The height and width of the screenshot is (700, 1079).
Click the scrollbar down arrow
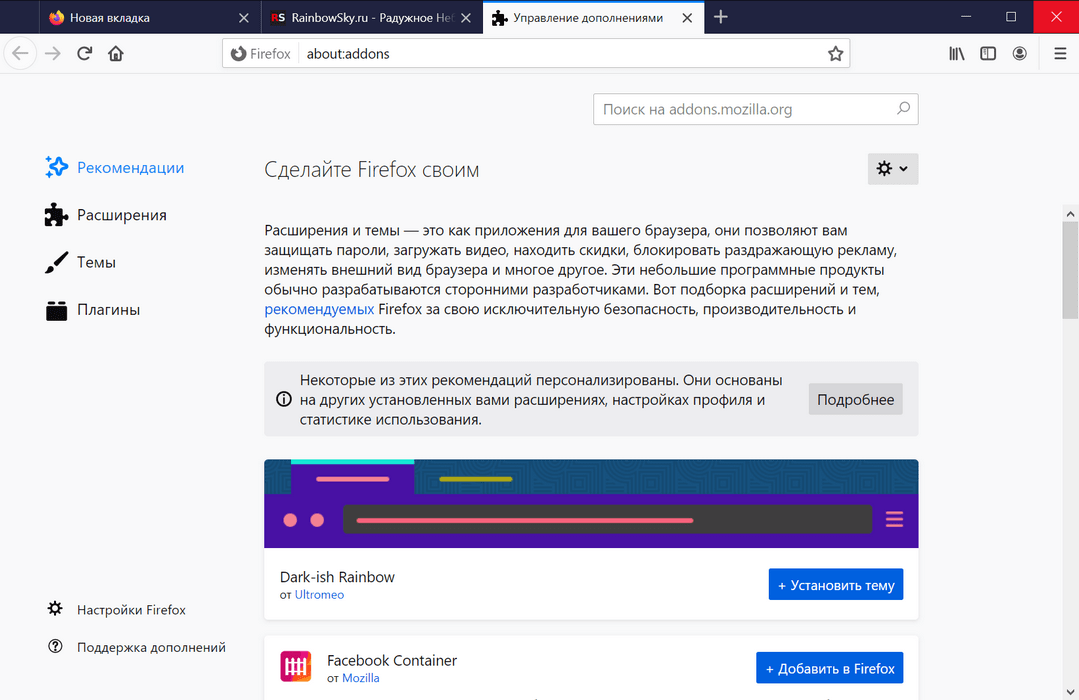(1070, 692)
